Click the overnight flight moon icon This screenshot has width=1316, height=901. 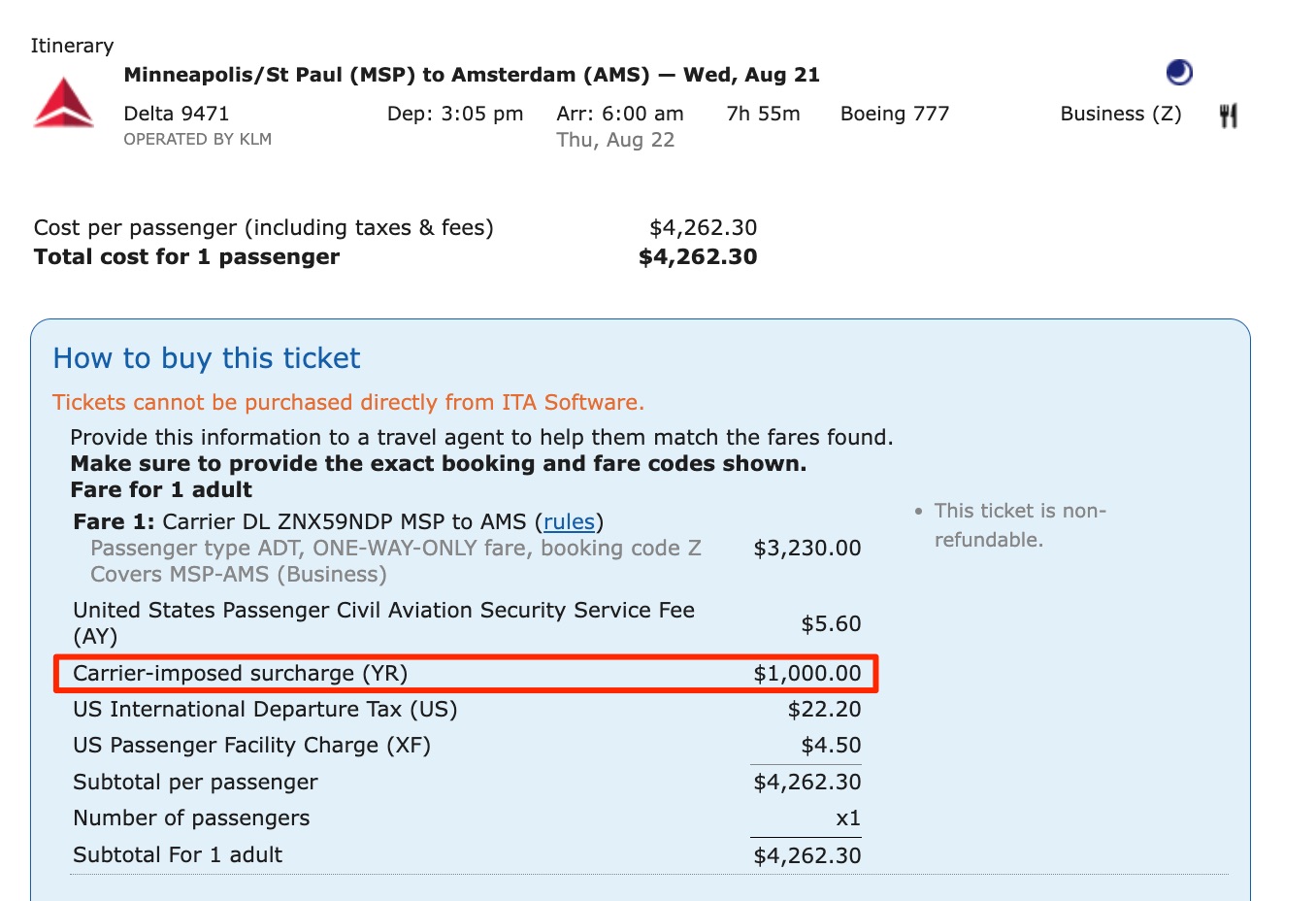click(1177, 72)
